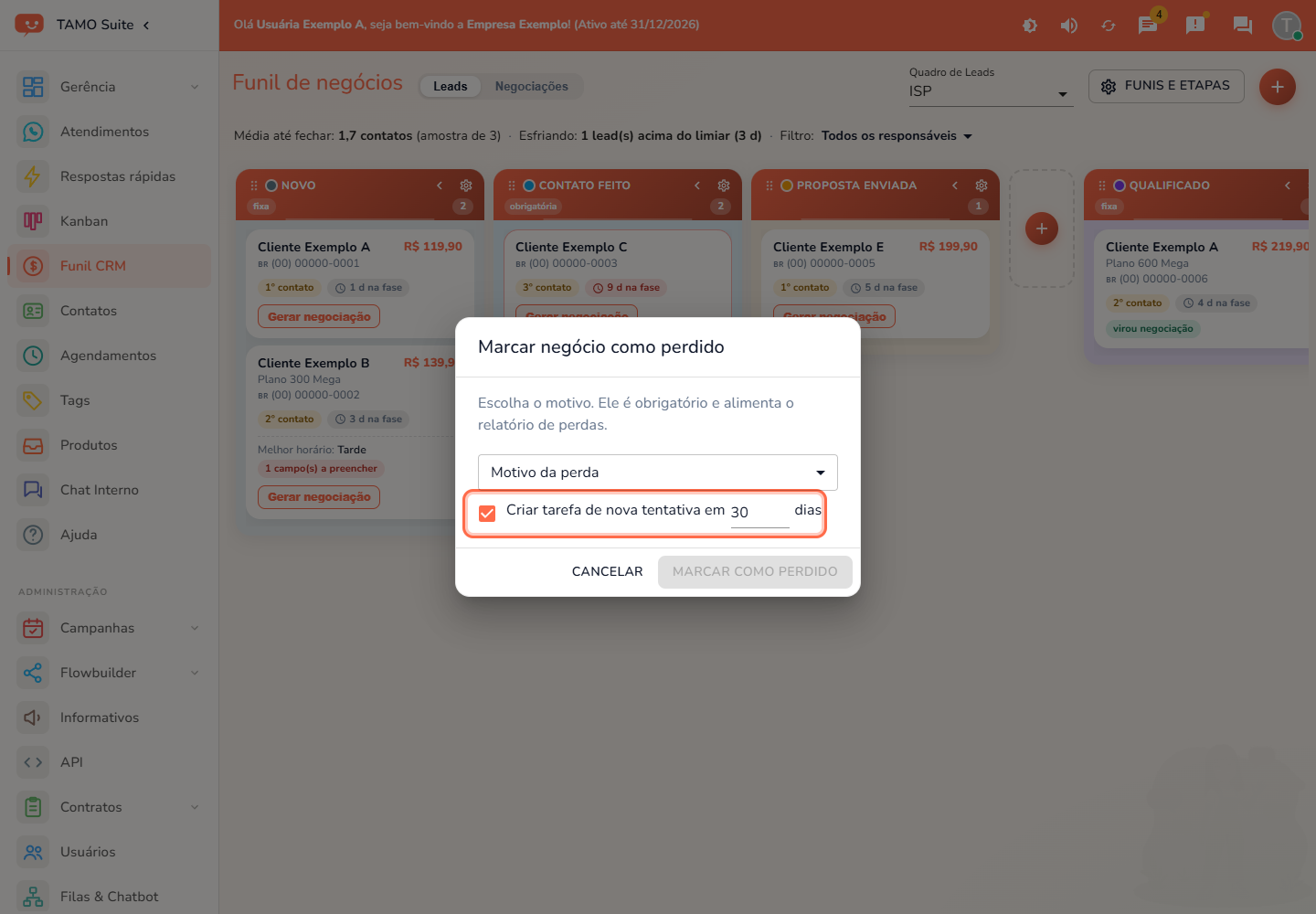
Task: Open chat notifications with badge 4
Action: pyautogui.click(x=1149, y=24)
